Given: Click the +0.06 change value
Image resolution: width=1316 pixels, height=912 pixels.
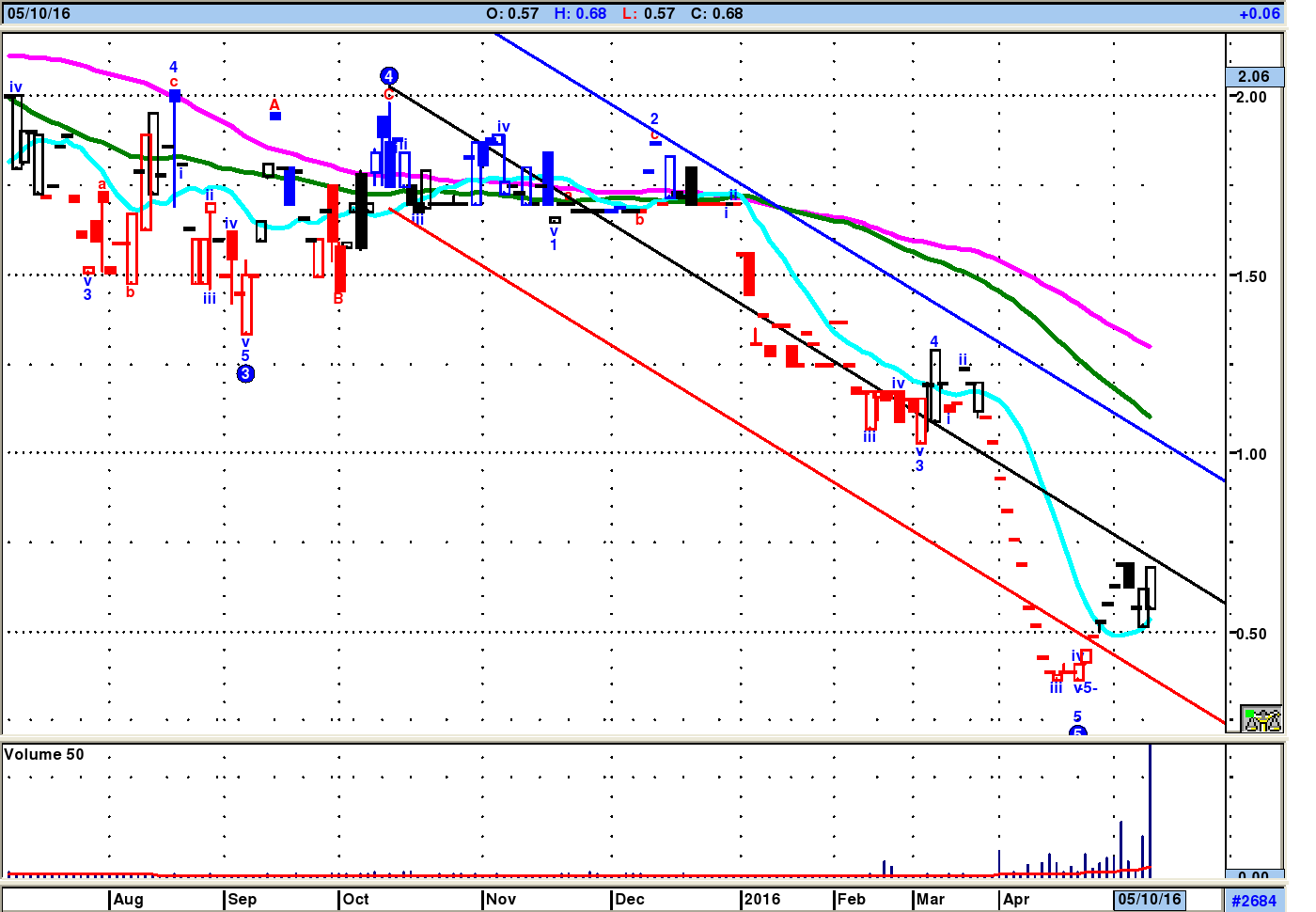Looking at the screenshot, I should coord(1259,13).
